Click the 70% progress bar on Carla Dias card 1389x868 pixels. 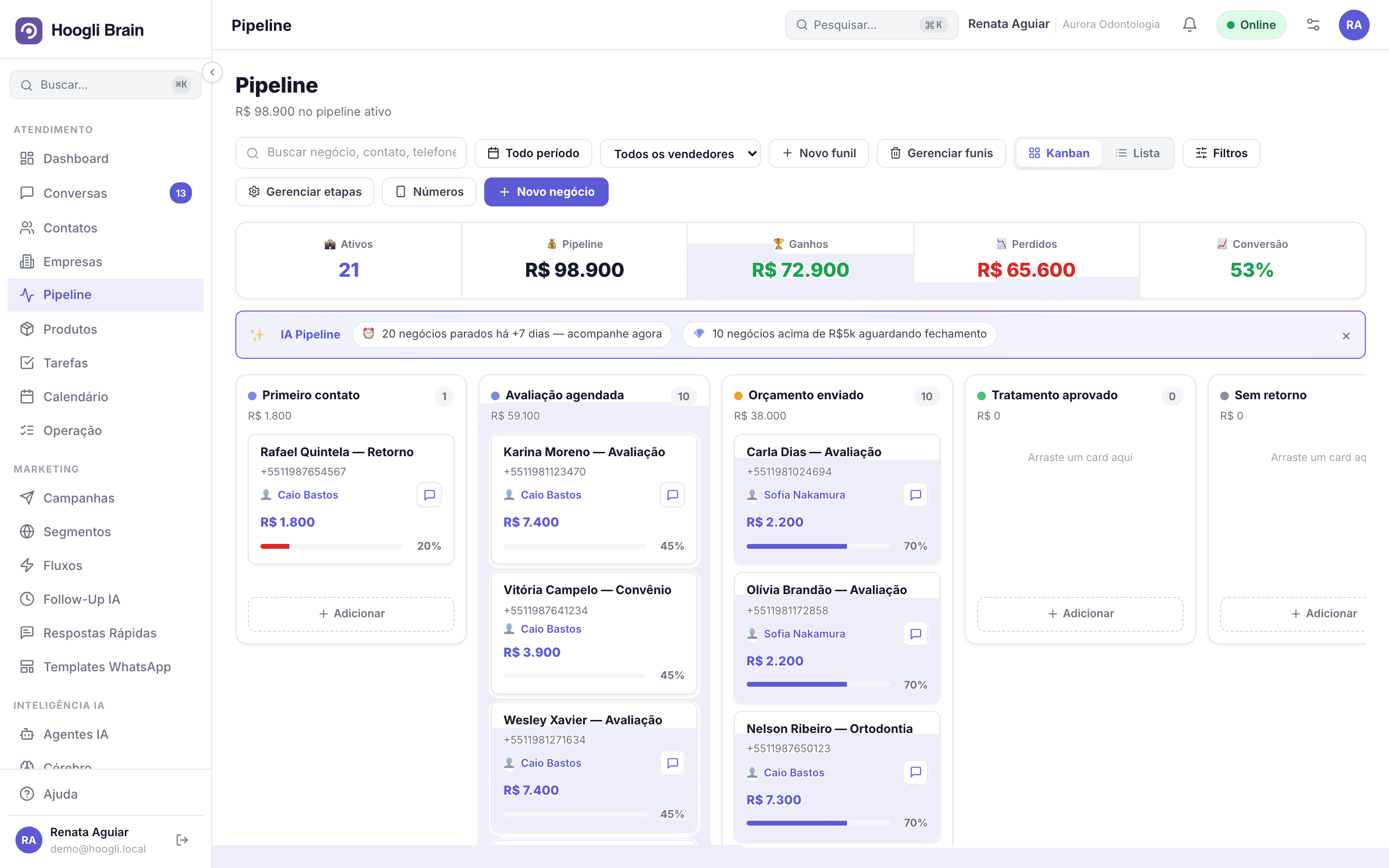817,546
